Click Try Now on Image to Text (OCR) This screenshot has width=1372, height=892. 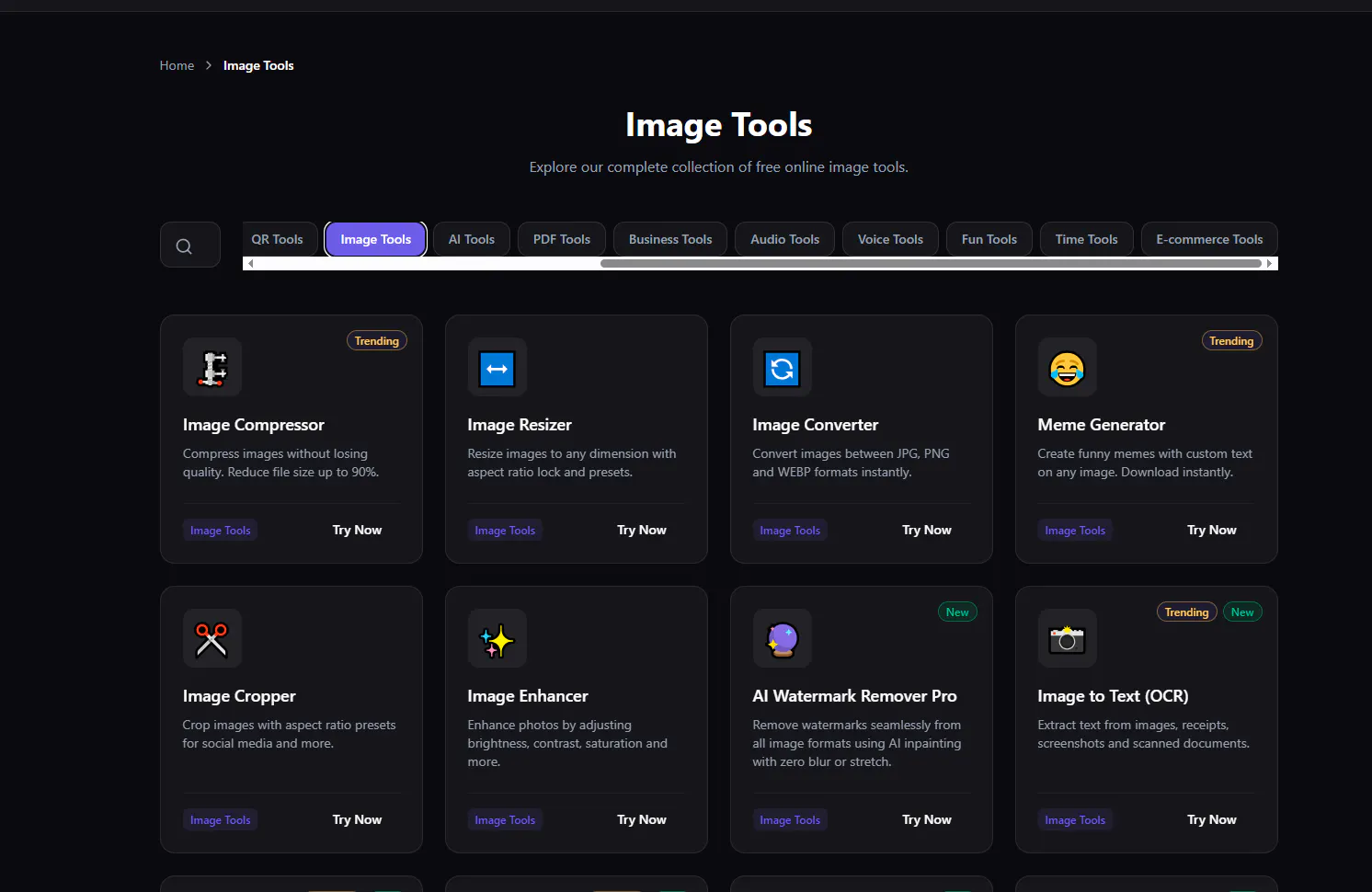click(x=1212, y=819)
